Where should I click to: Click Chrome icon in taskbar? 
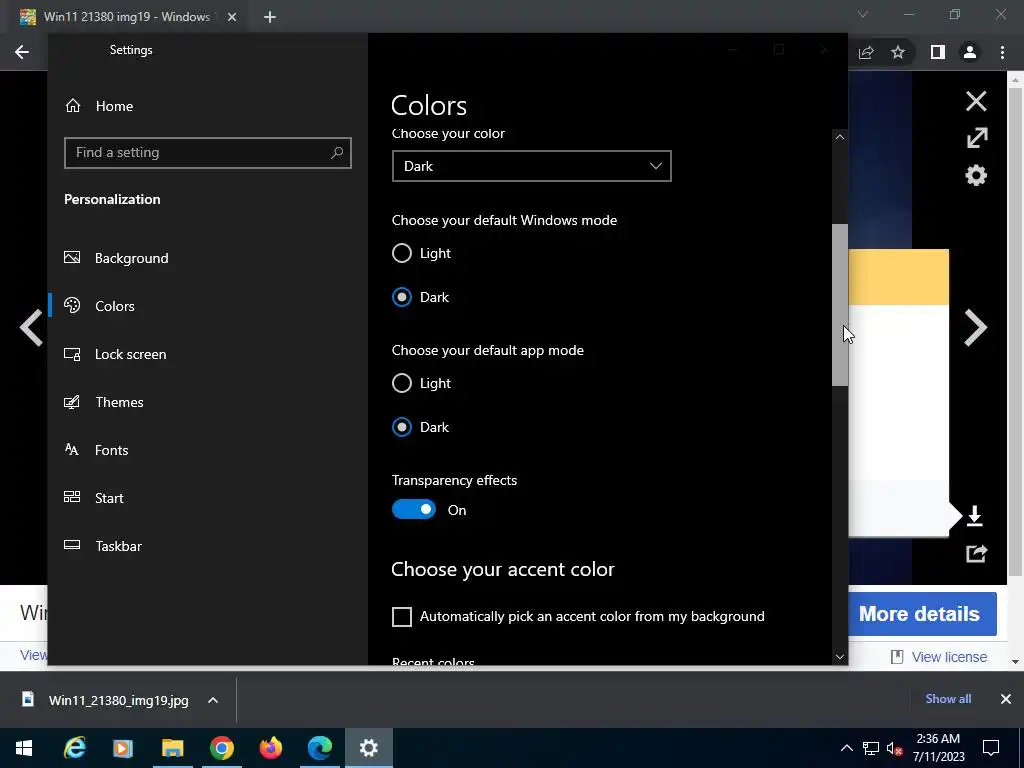coord(221,748)
